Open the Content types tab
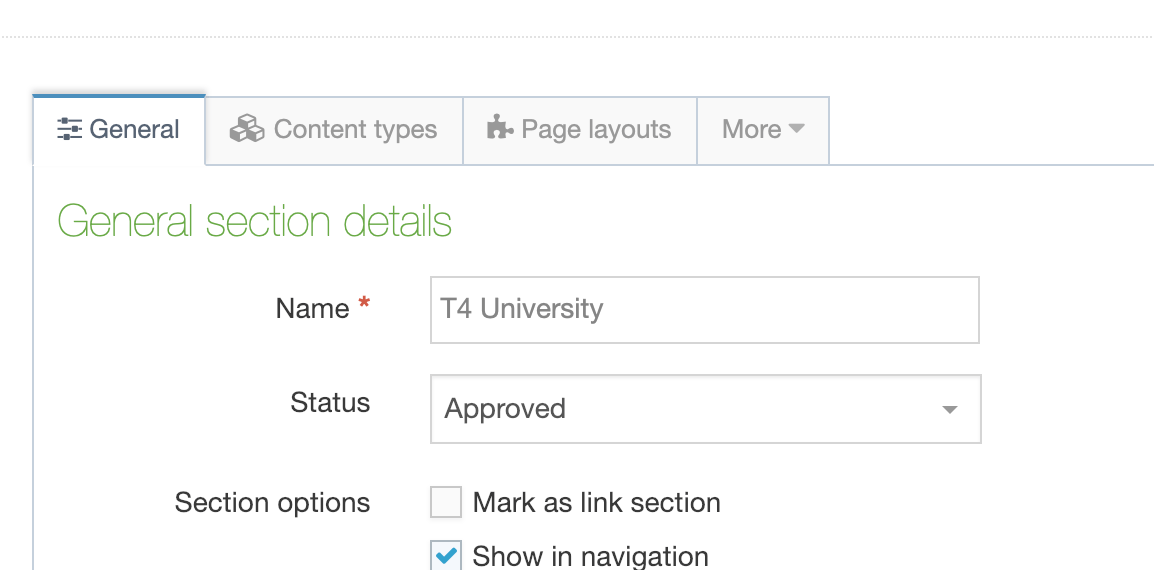 click(334, 130)
